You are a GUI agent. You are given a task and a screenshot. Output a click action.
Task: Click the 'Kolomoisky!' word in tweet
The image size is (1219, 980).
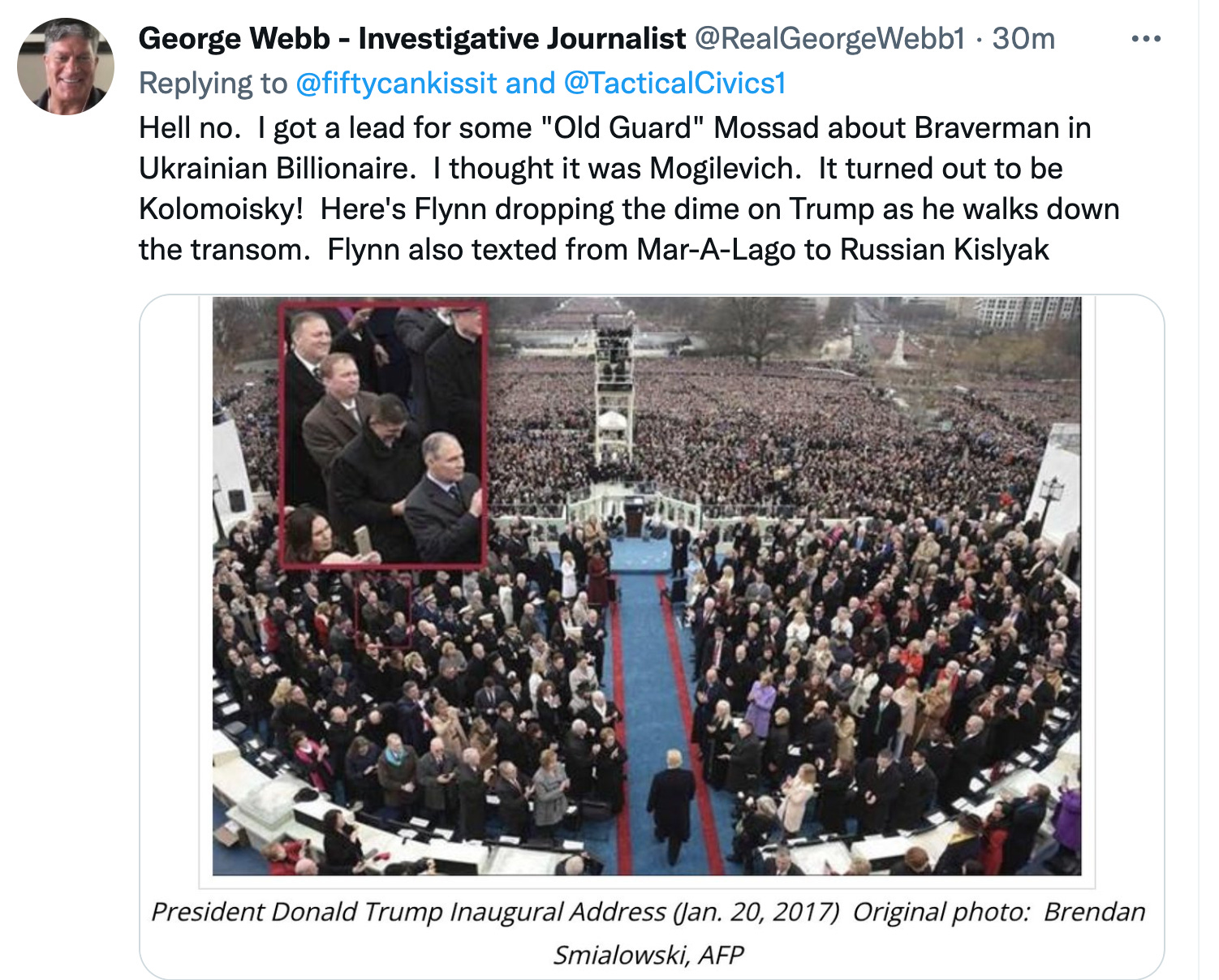221,208
